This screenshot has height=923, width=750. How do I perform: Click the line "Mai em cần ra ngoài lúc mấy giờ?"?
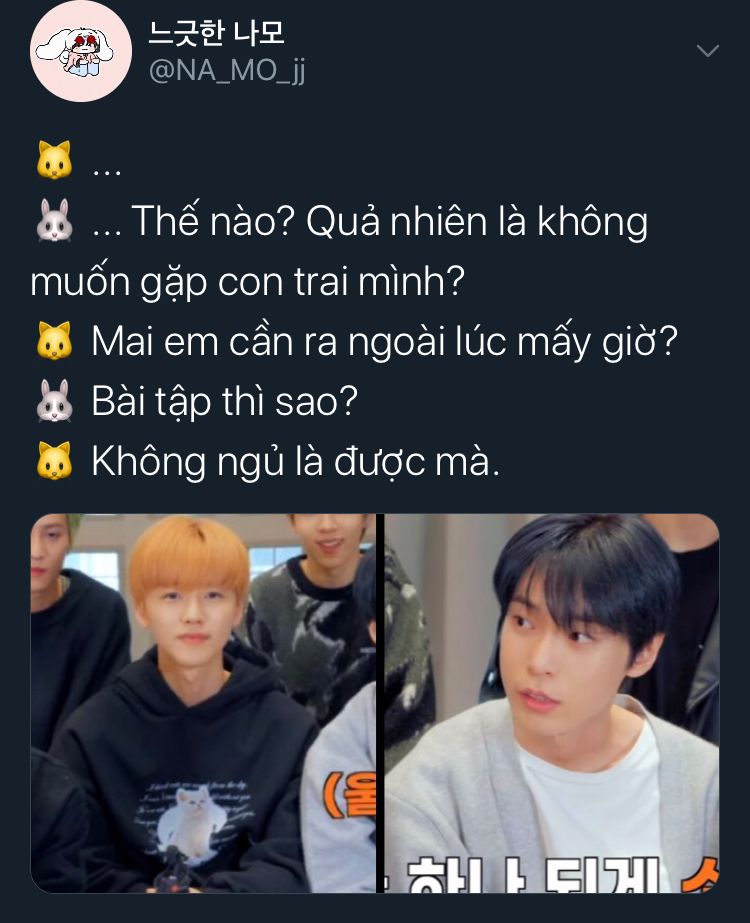pos(384,342)
